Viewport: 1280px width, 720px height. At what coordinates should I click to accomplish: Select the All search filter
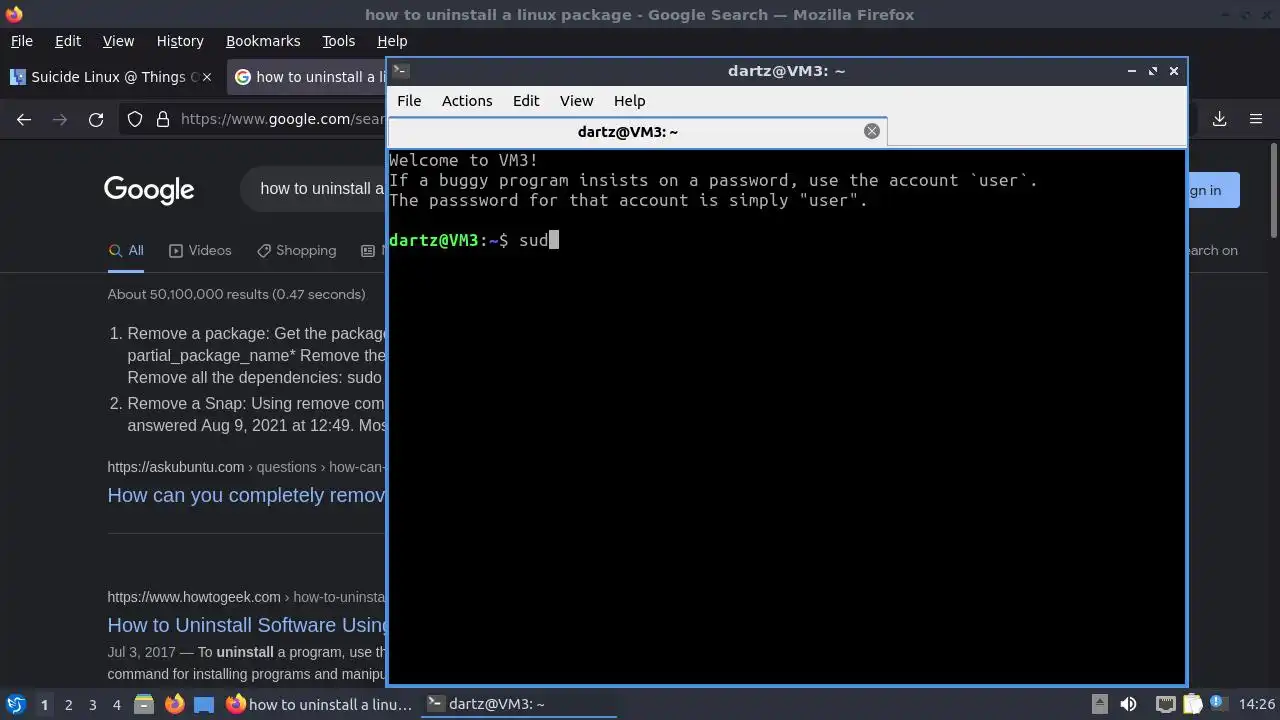pos(126,250)
